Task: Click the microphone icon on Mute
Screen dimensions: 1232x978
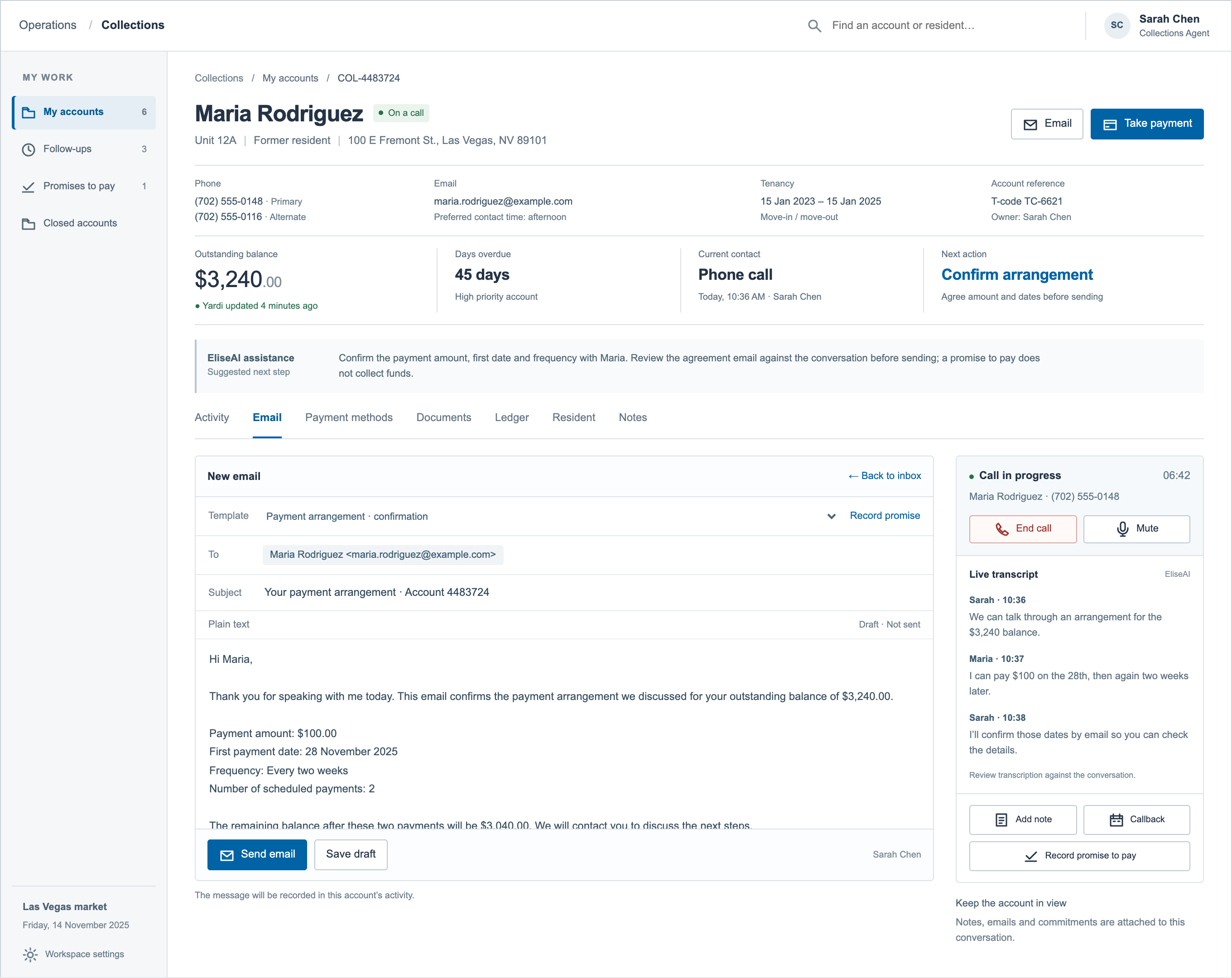Action: point(1122,529)
